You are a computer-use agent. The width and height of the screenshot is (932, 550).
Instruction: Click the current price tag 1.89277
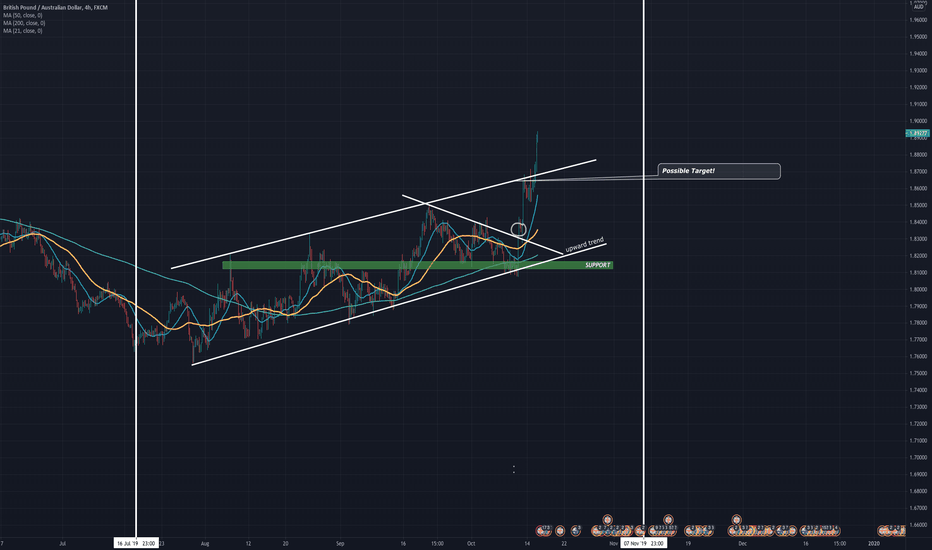coord(918,133)
